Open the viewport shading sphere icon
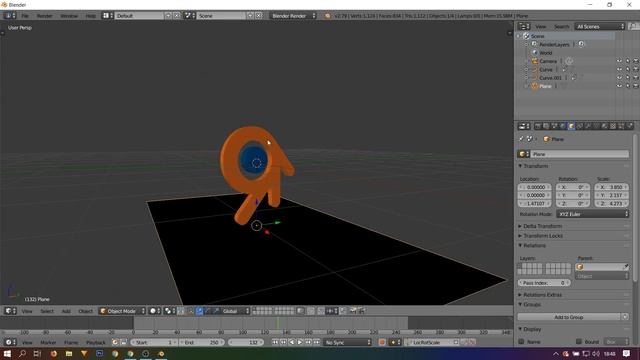Image resolution: width=640 pixels, height=360 pixels. [x=155, y=311]
